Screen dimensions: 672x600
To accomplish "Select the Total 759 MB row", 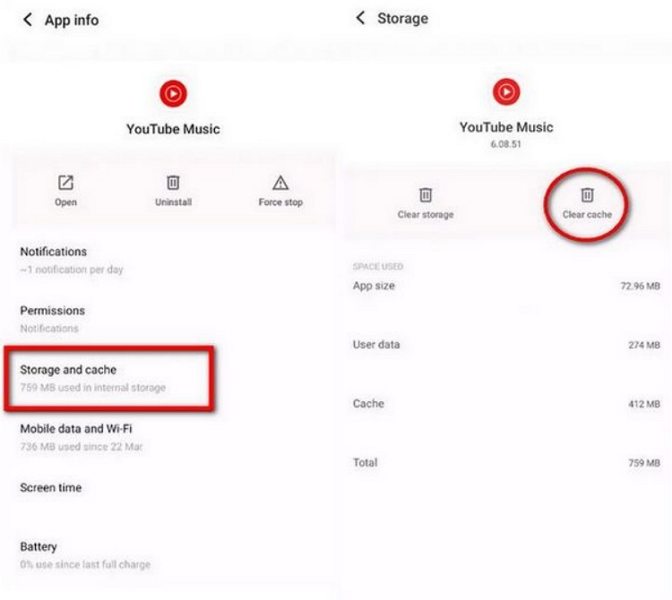I will tap(506, 463).
